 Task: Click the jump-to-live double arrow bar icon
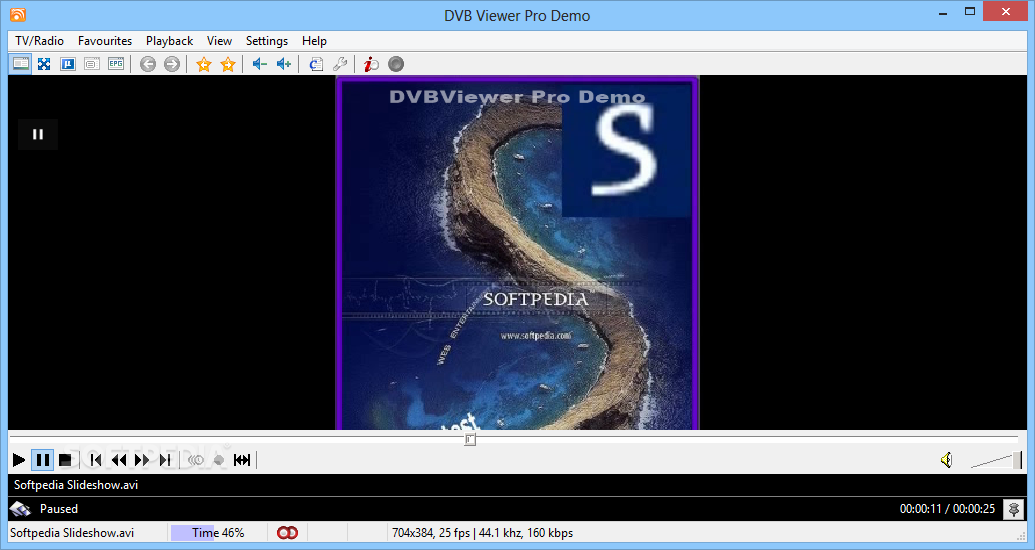[x=242, y=460]
